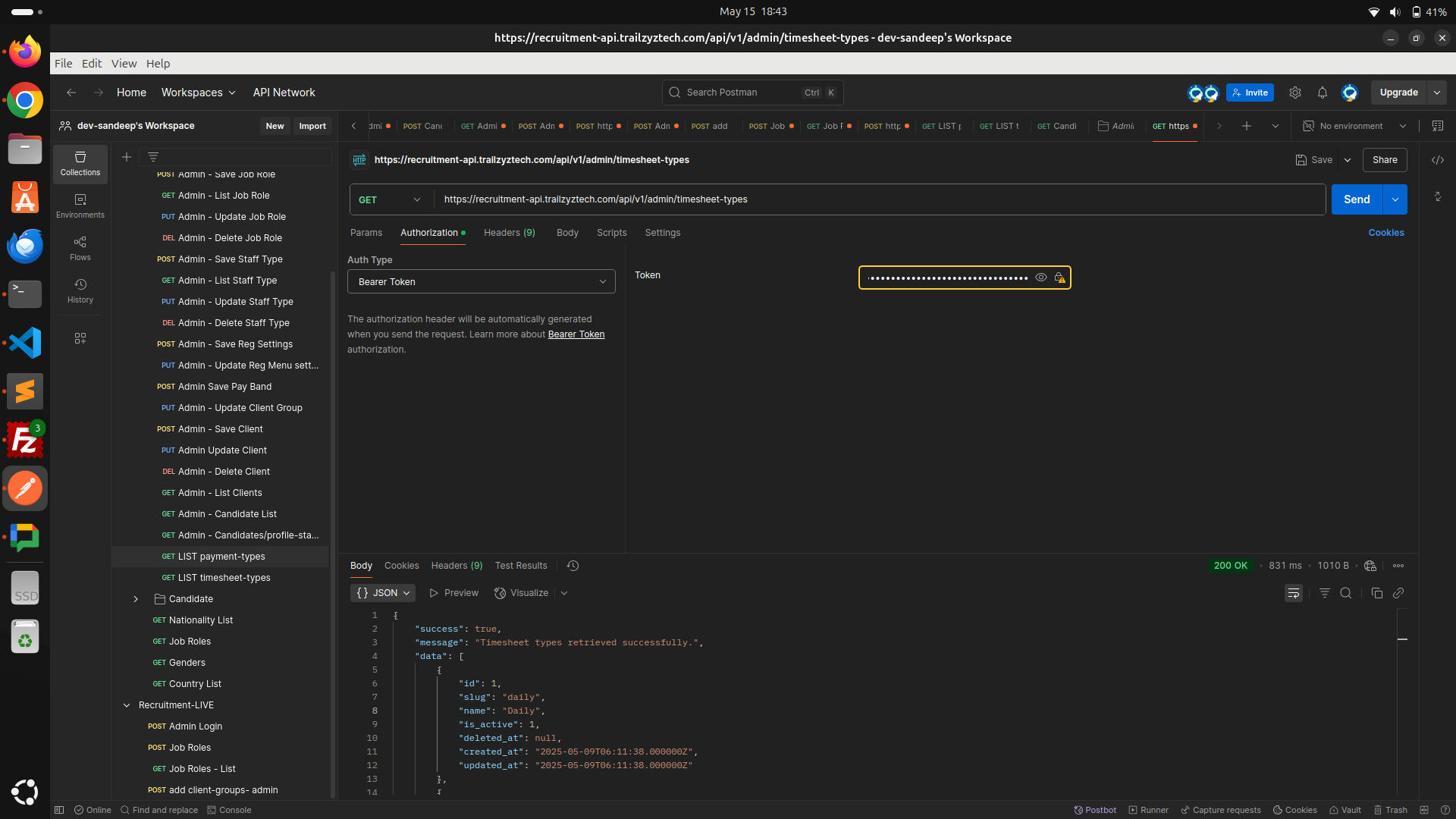
Task: Click the response link icon
Action: click(x=1398, y=593)
